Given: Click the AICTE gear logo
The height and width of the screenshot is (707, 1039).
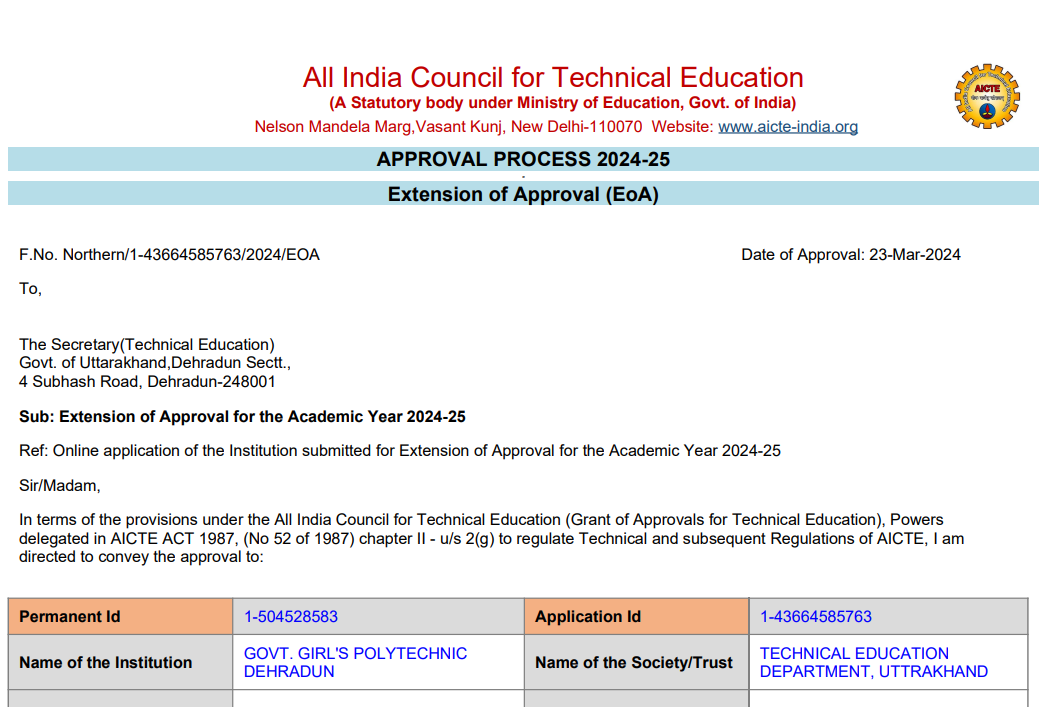Looking at the screenshot, I should (x=987, y=96).
